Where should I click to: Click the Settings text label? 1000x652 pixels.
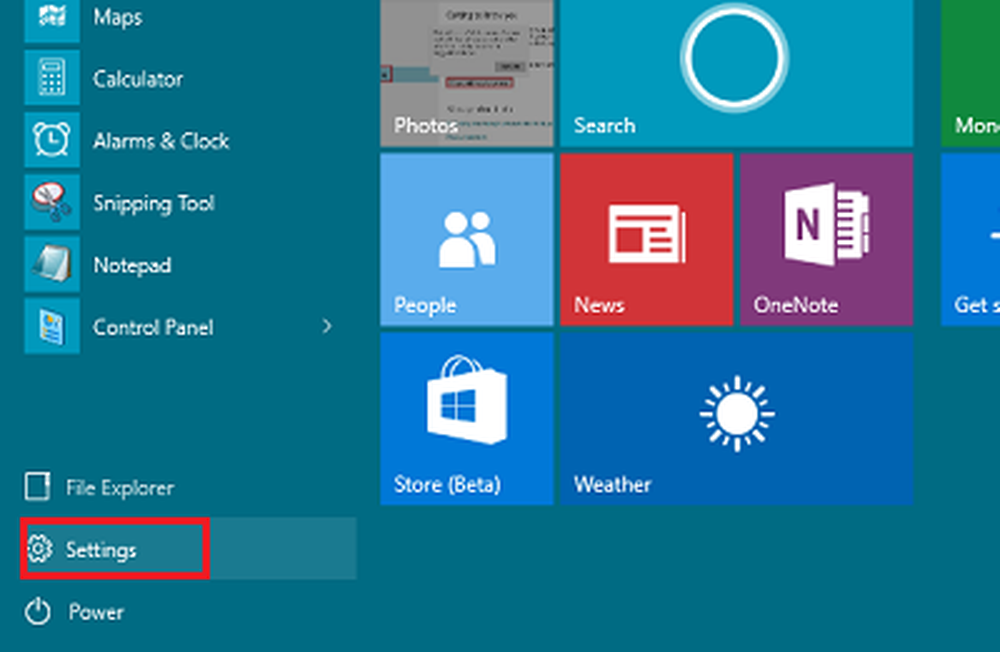pyautogui.click(x=101, y=550)
